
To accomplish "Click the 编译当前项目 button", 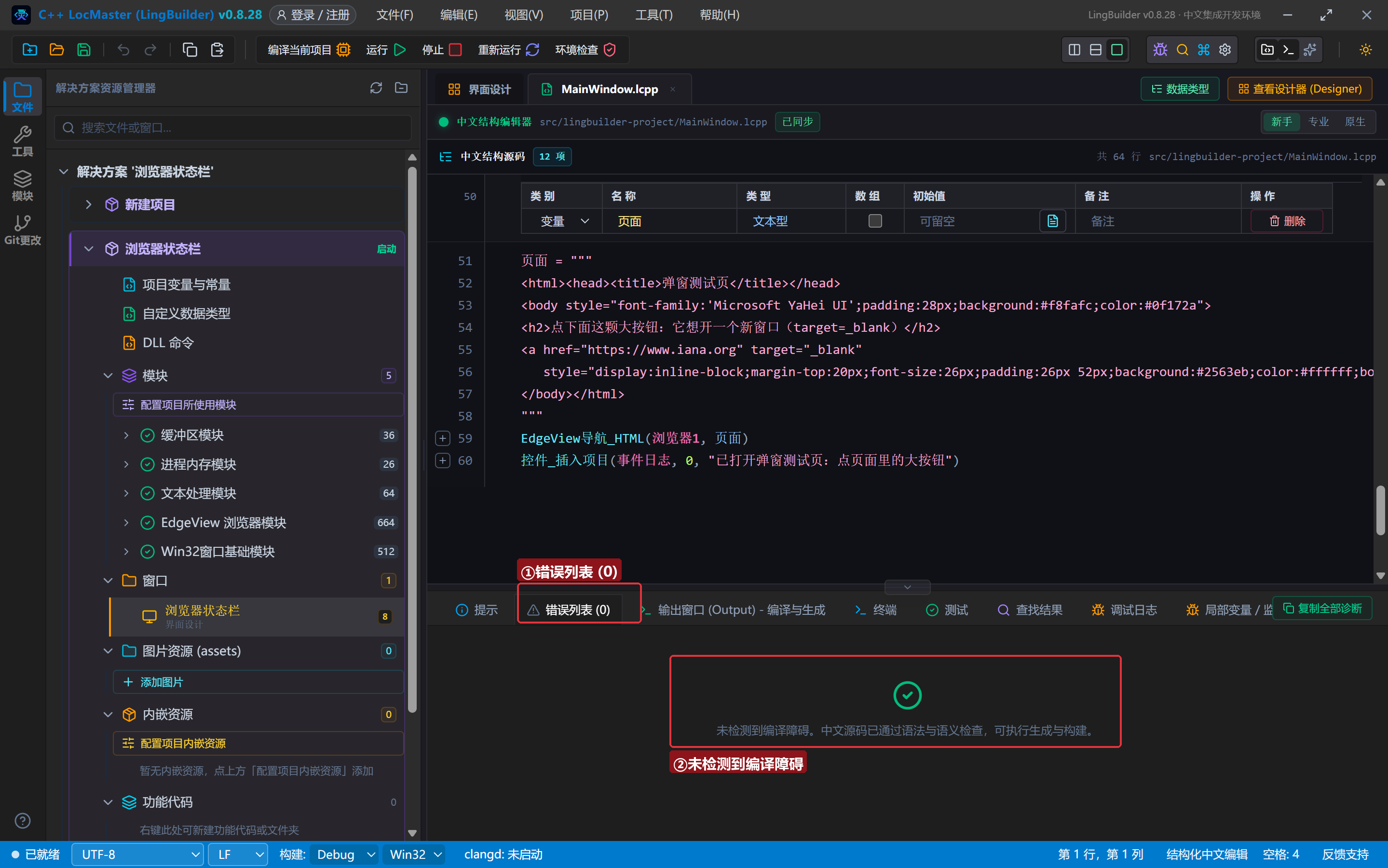I will coord(309,50).
